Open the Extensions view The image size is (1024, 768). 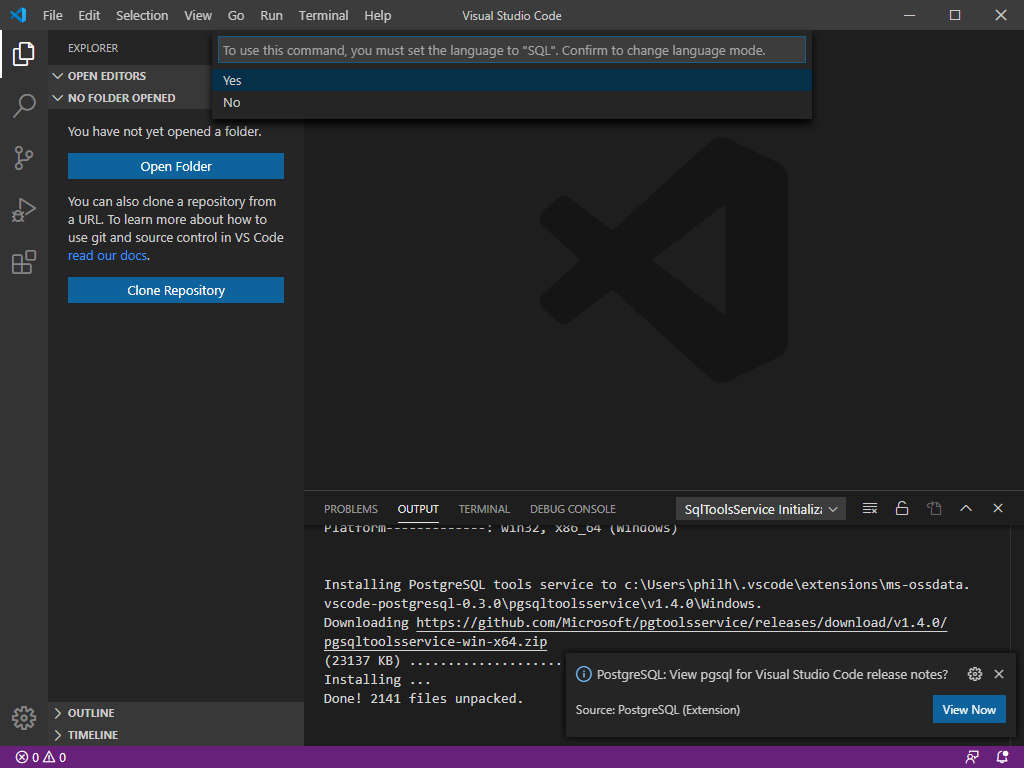(24, 263)
